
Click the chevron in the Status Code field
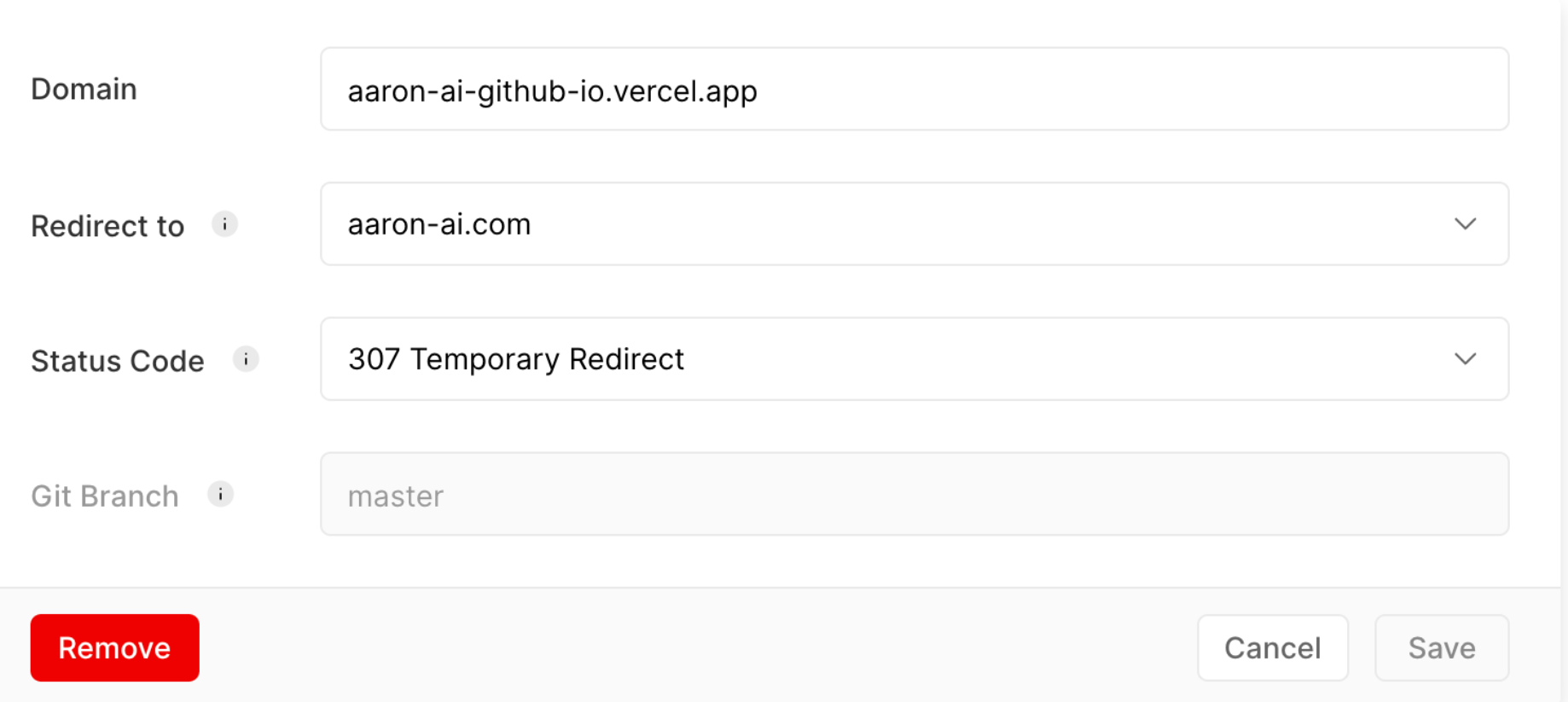[x=1465, y=359]
